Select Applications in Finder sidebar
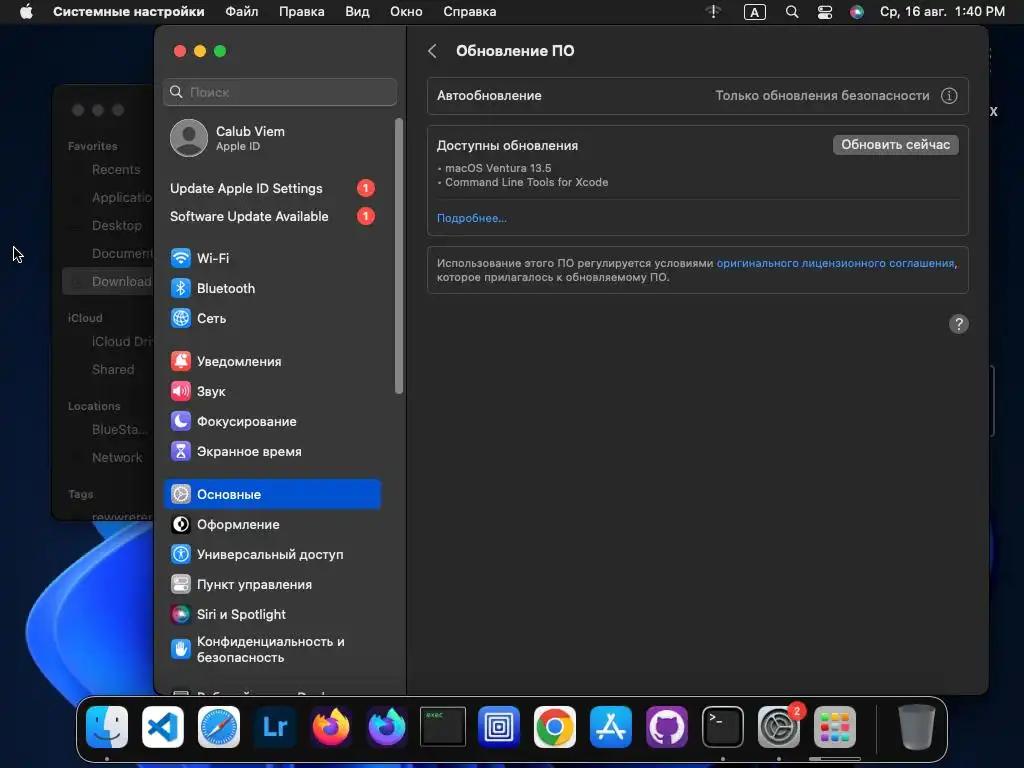The image size is (1024, 768). [121, 197]
